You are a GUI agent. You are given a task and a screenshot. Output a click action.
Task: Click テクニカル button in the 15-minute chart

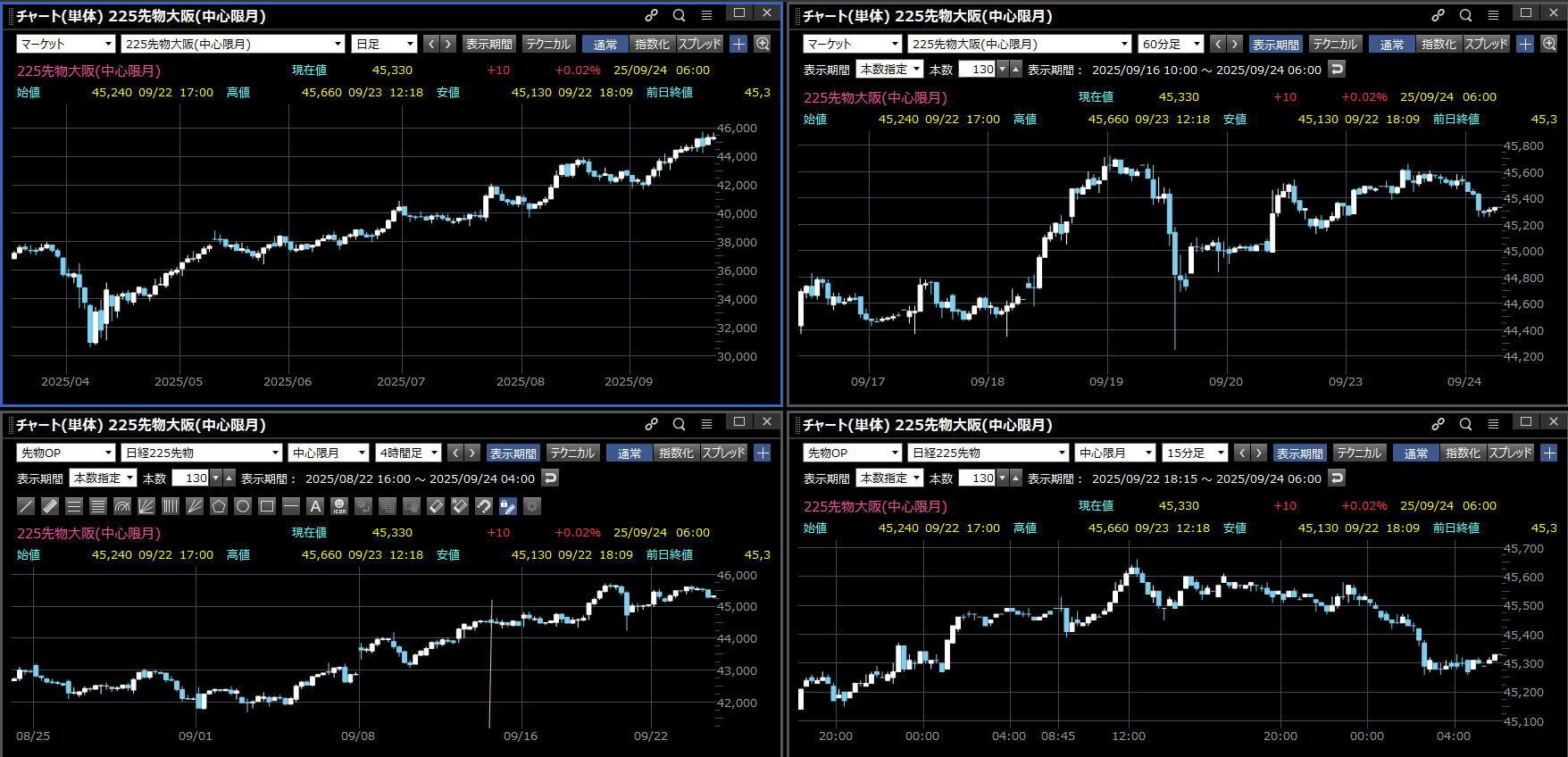(x=1358, y=453)
